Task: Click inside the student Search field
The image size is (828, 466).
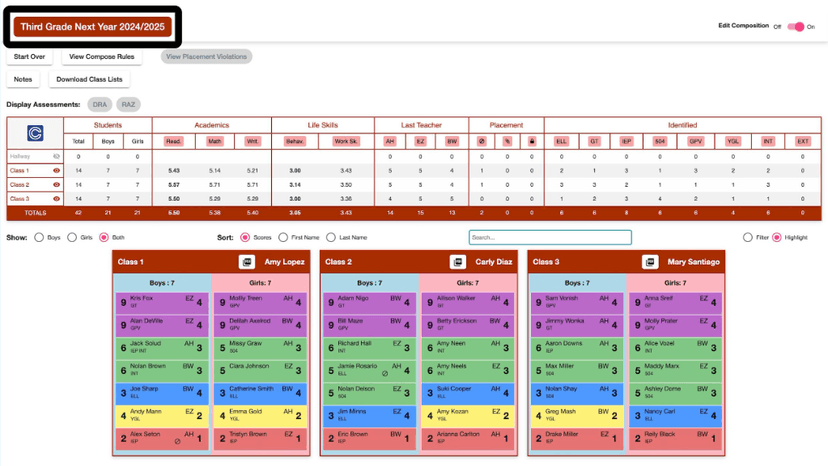Action: [550, 237]
